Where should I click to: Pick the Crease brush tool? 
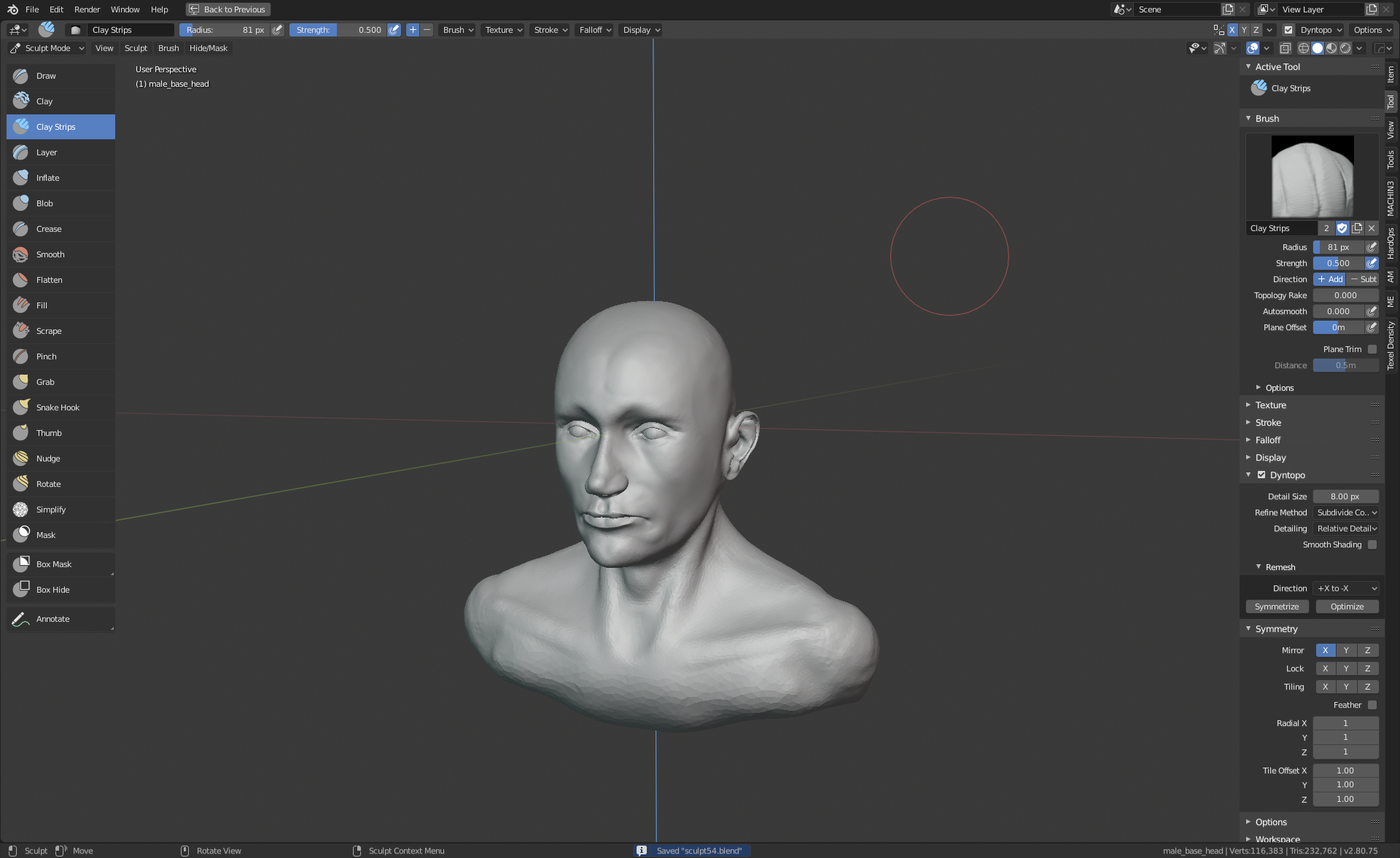coord(49,229)
